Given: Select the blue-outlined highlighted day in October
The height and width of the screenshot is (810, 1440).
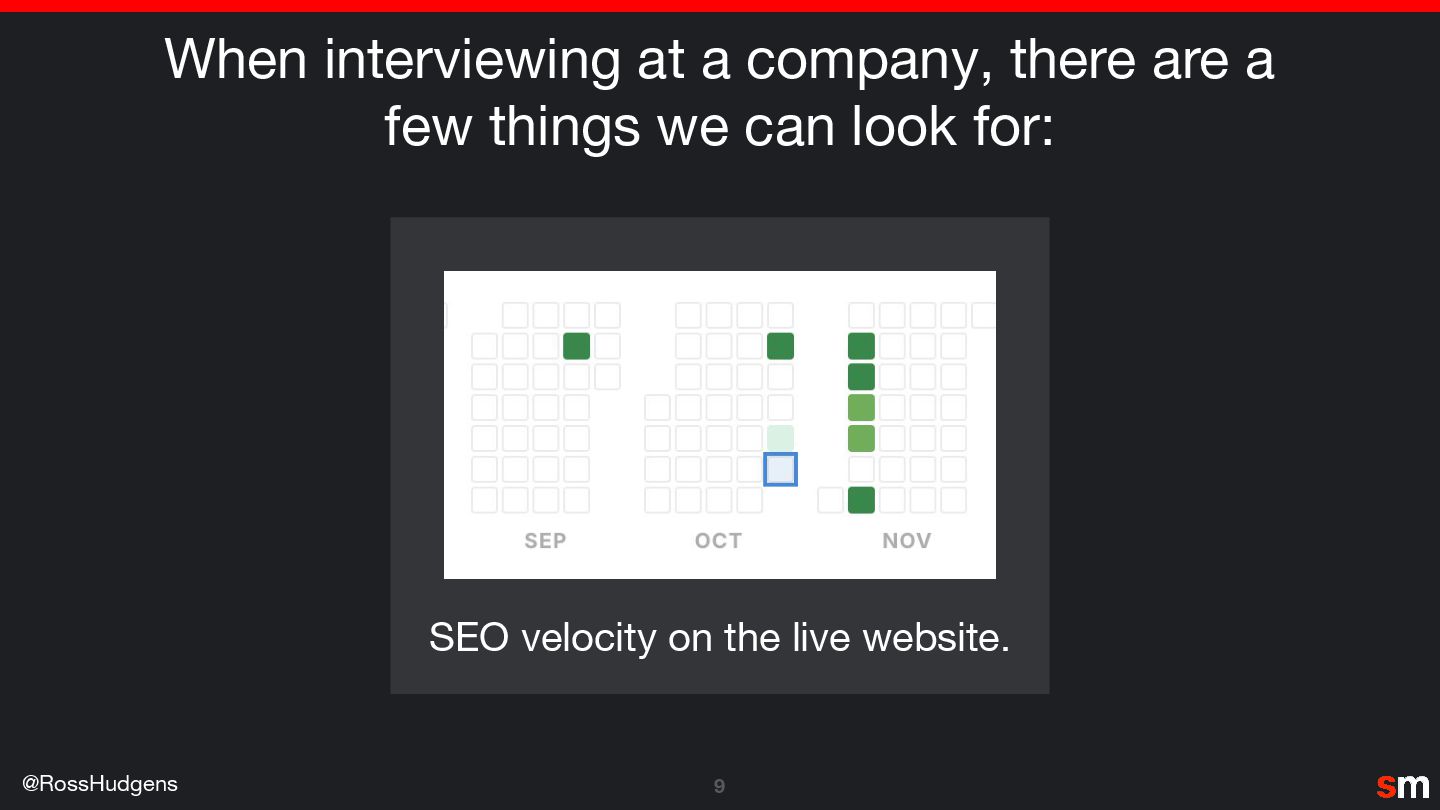Looking at the screenshot, I should pos(780,469).
